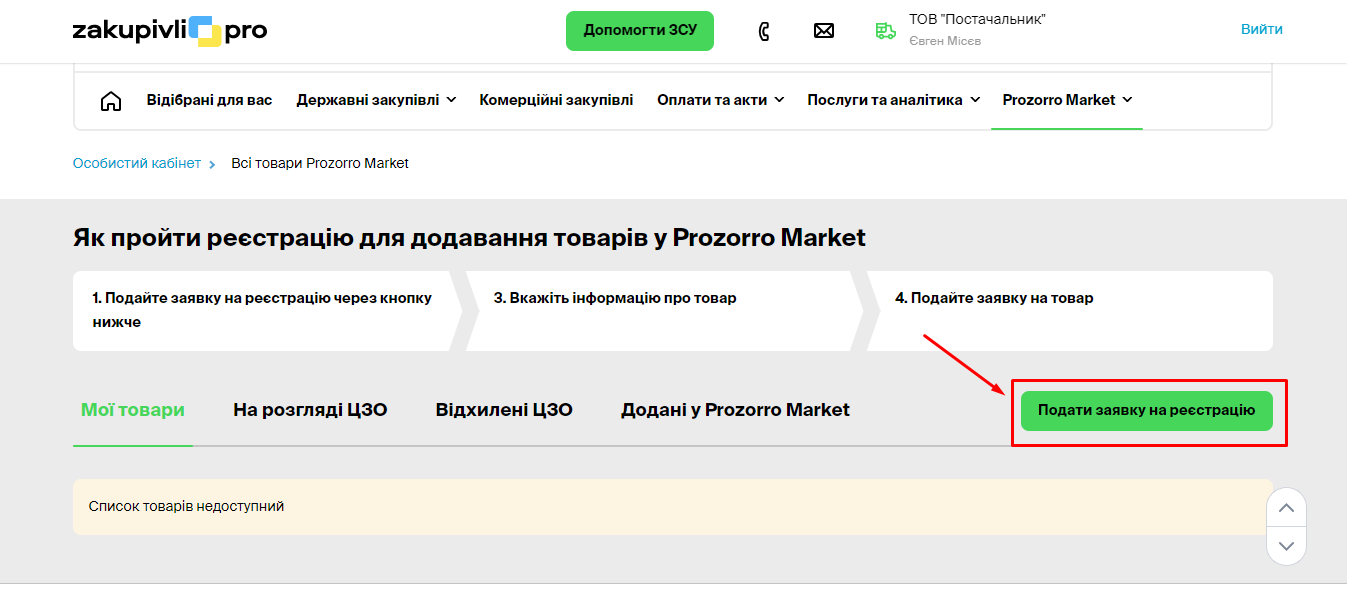Select the Комерційні закупівлі menu item
Viewport: 1347px width, 603px height.
(556, 99)
